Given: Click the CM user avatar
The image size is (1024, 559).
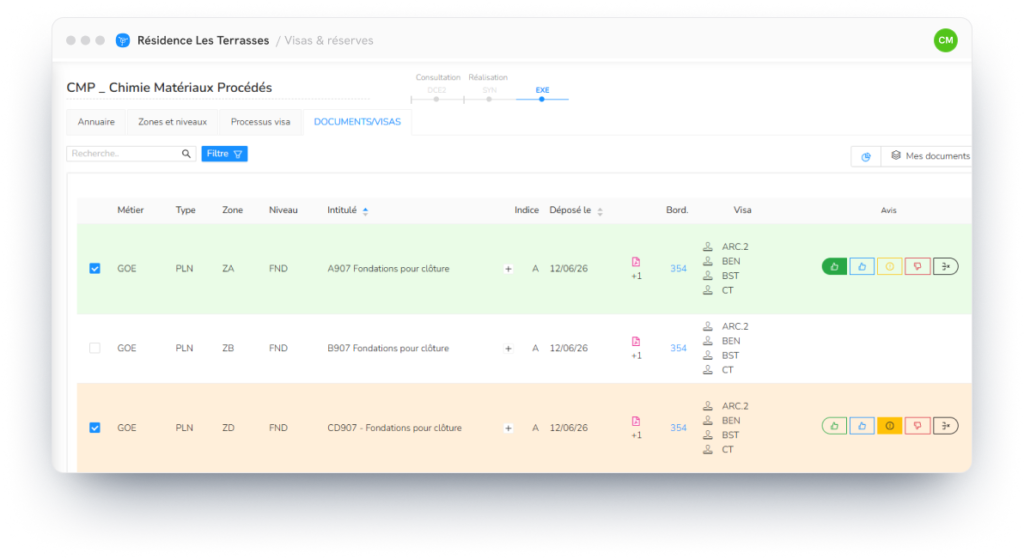Looking at the screenshot, I should click(x=945, y=40).
